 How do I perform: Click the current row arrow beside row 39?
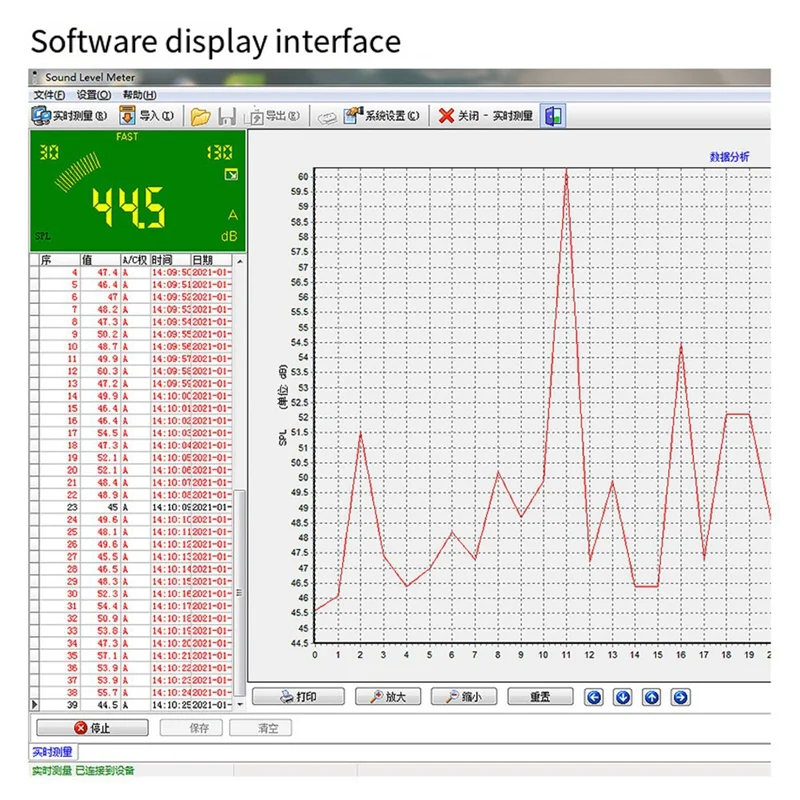[x=34, y=705]
